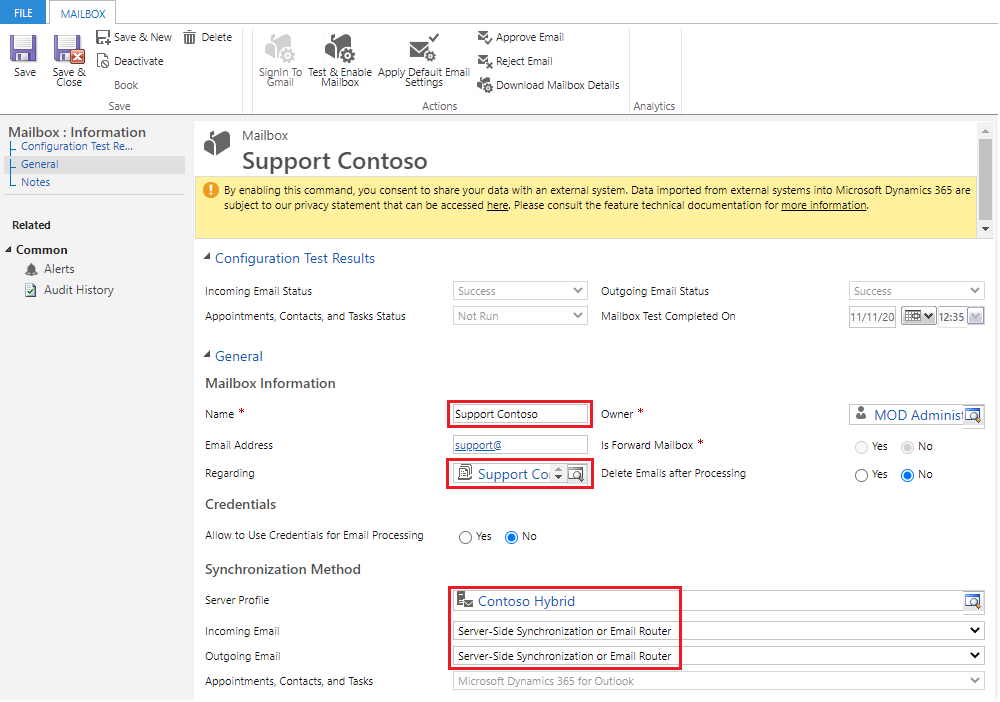
Task: Select No for Is Forward Mailbox
Action: (x=907, y=448)
